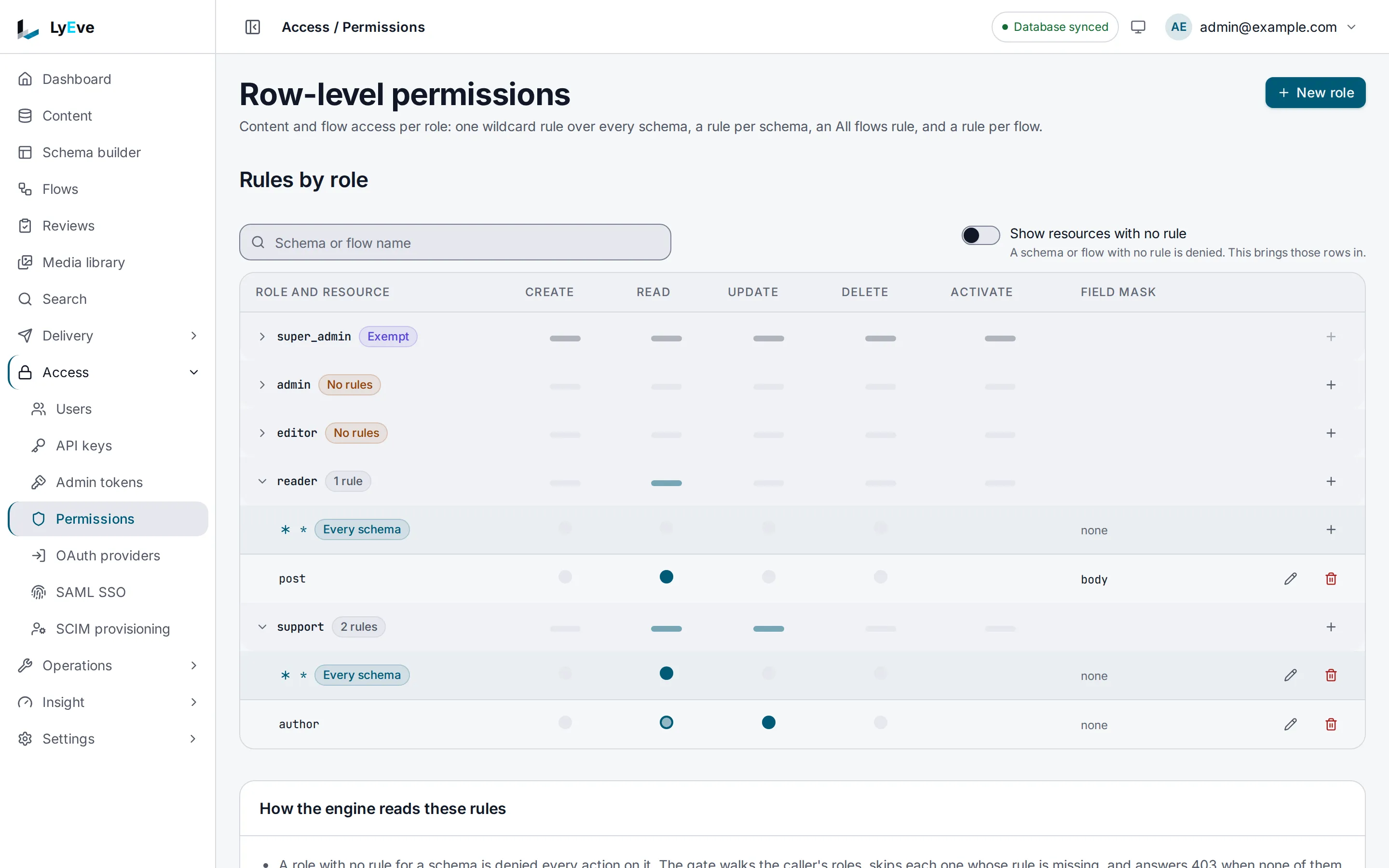
Task: Expand the admin role row
Action: tap(262, 385)
